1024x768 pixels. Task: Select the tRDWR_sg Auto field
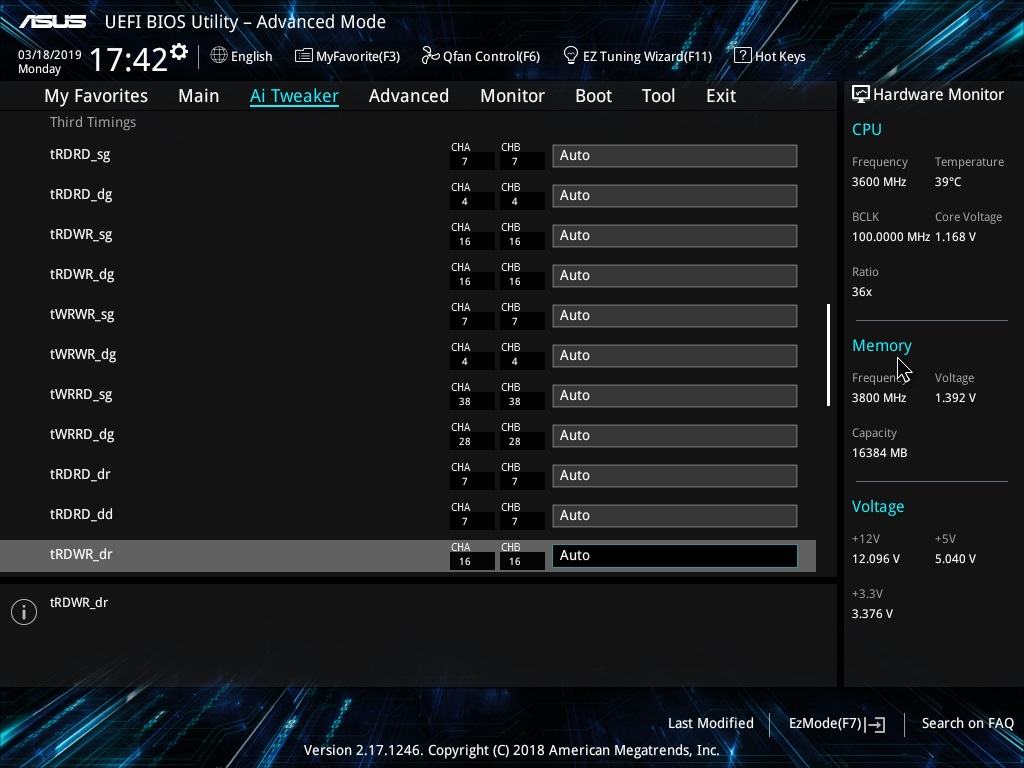coord(675,235)
